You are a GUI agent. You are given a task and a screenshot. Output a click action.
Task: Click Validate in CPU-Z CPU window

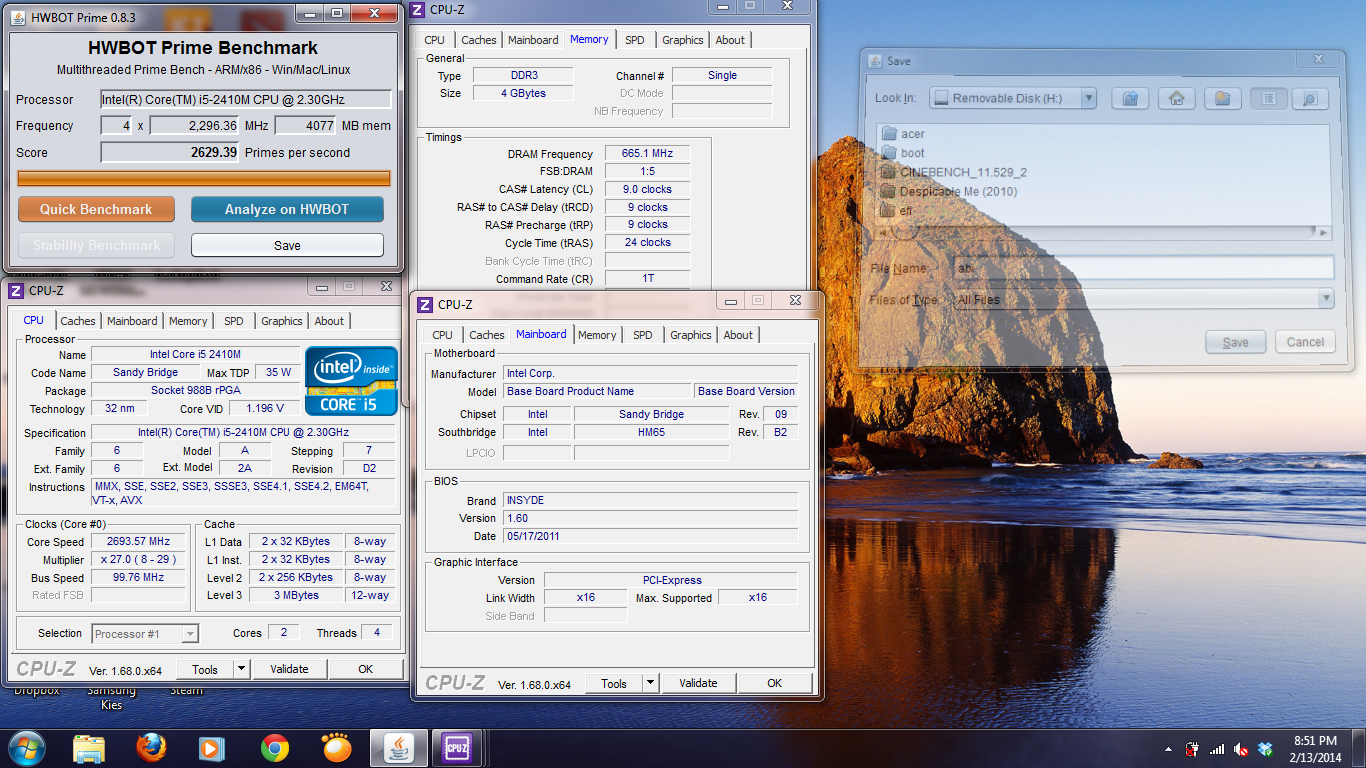290,669
